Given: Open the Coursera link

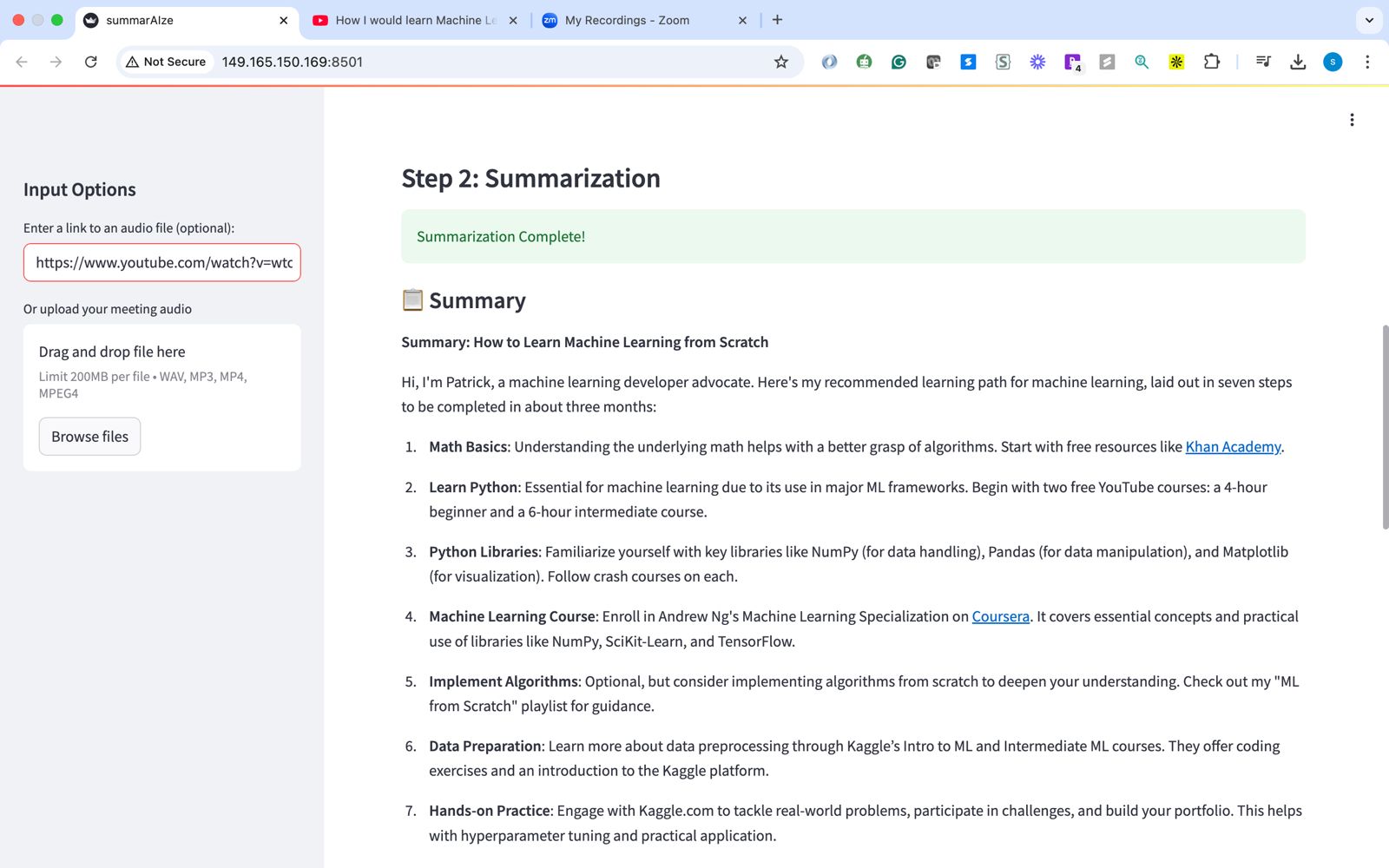Looking at the screenshot, I should [x=1000, y=616].
